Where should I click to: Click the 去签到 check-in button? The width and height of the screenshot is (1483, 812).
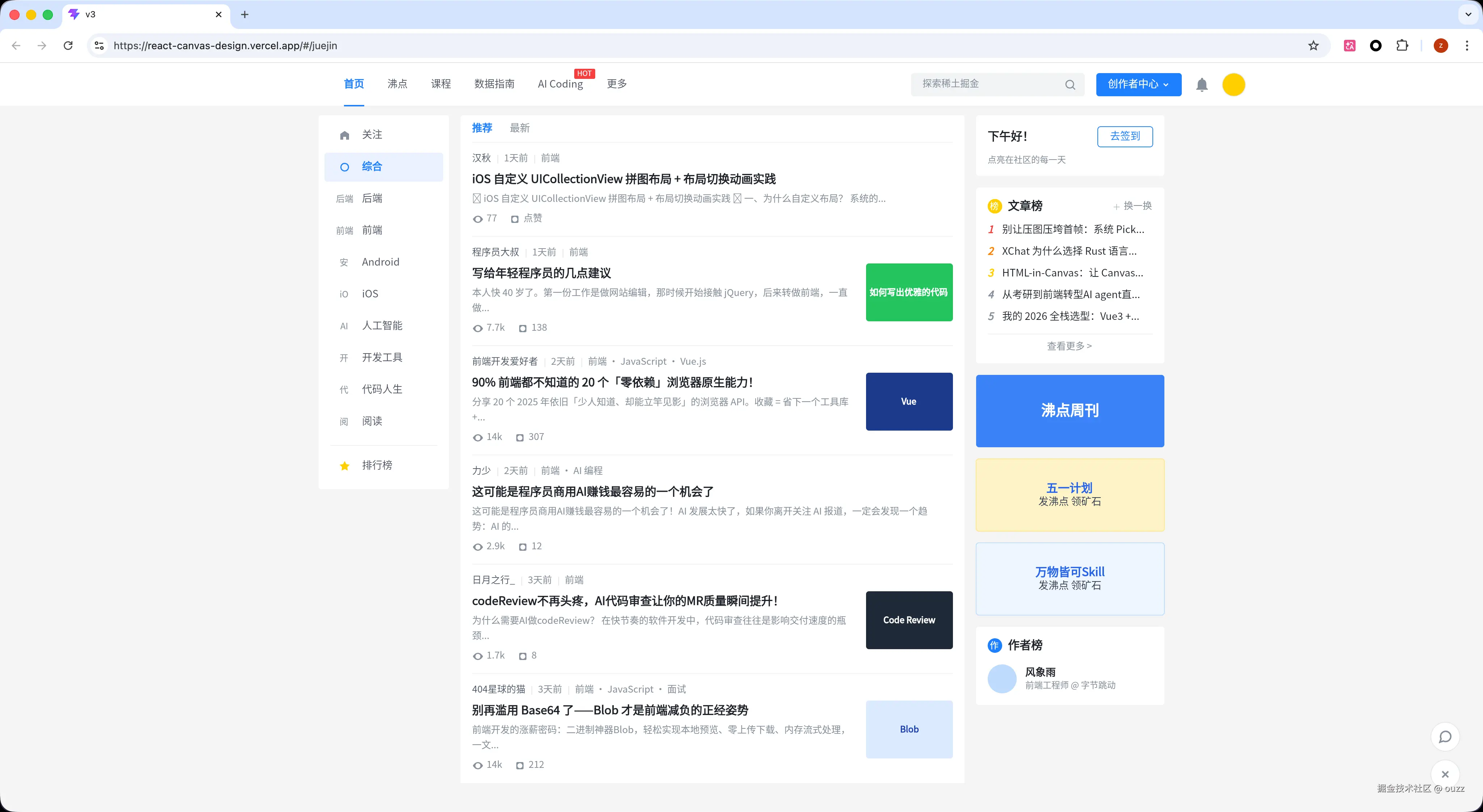click(x=1124, y=136)
